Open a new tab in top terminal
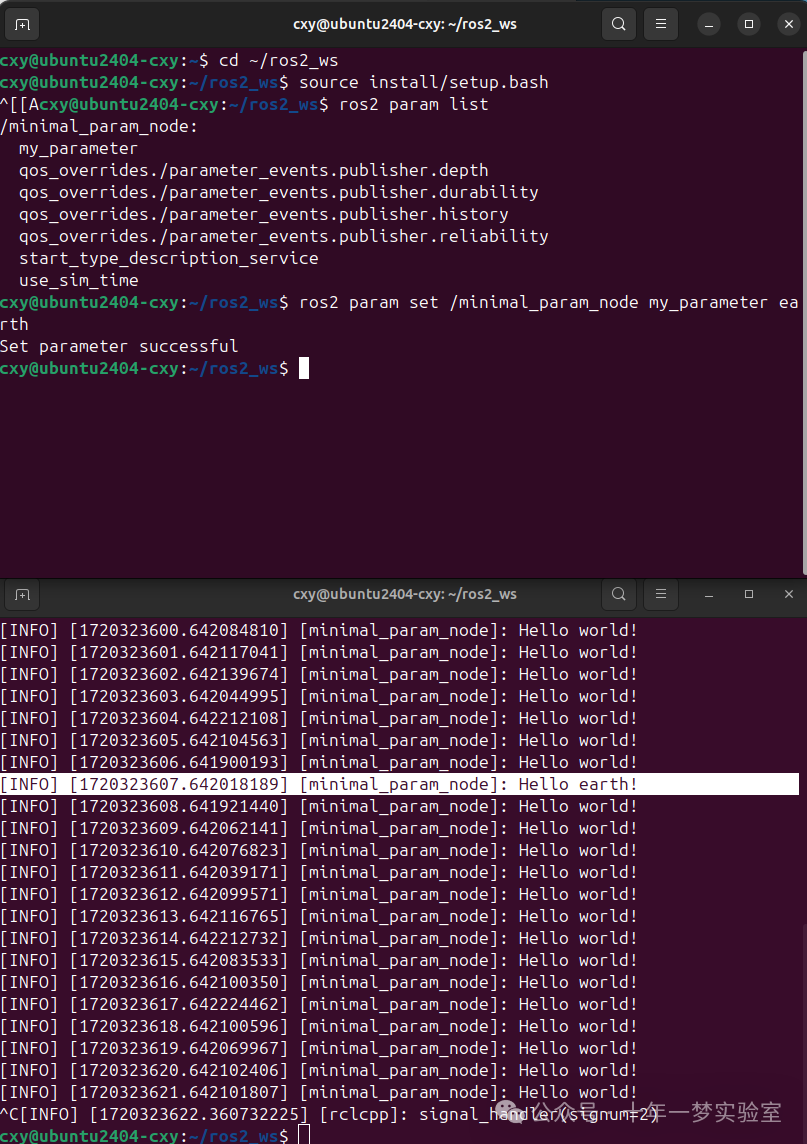Image resolution: width=807 pixels, height=1144 pixels. [x=22, y=24]
